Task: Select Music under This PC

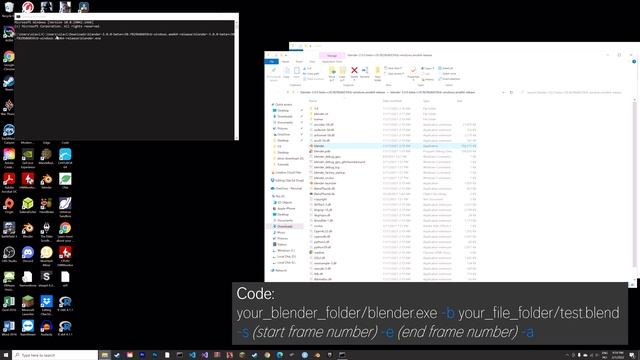Action: pyautogui.click(x=279, y=232)
